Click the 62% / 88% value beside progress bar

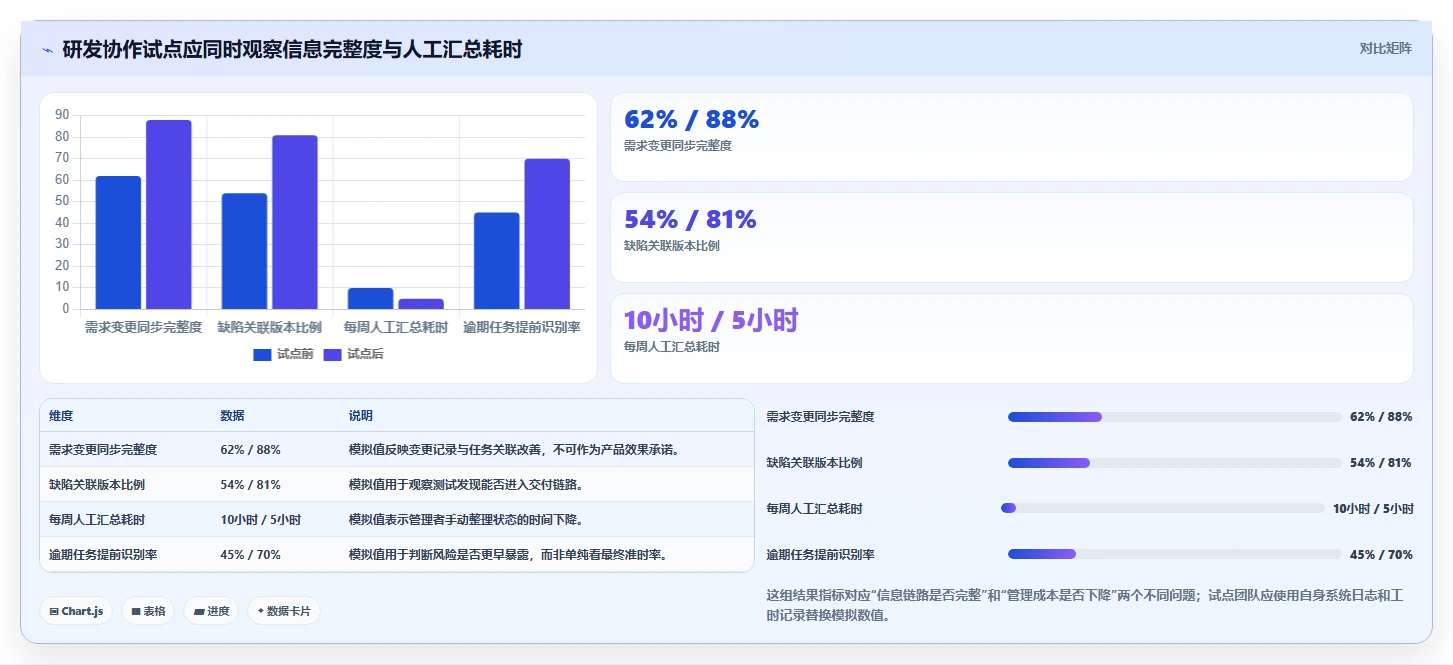click(1381, 417)
